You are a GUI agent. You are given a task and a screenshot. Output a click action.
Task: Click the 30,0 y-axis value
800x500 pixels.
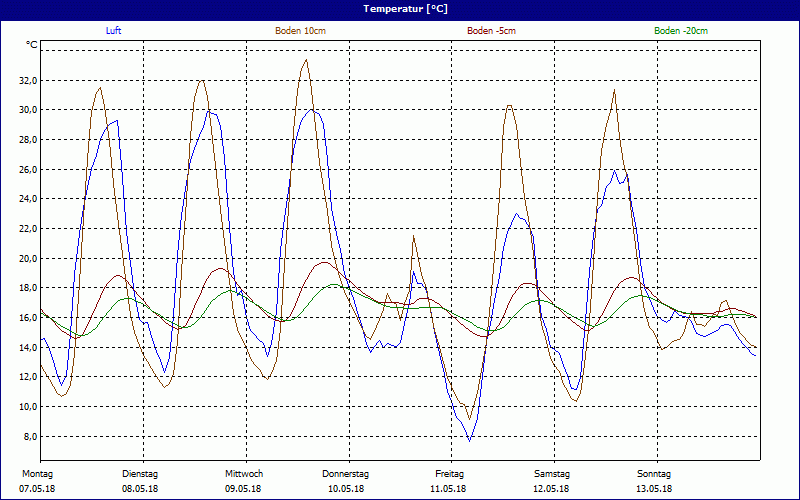coord(27,110)
